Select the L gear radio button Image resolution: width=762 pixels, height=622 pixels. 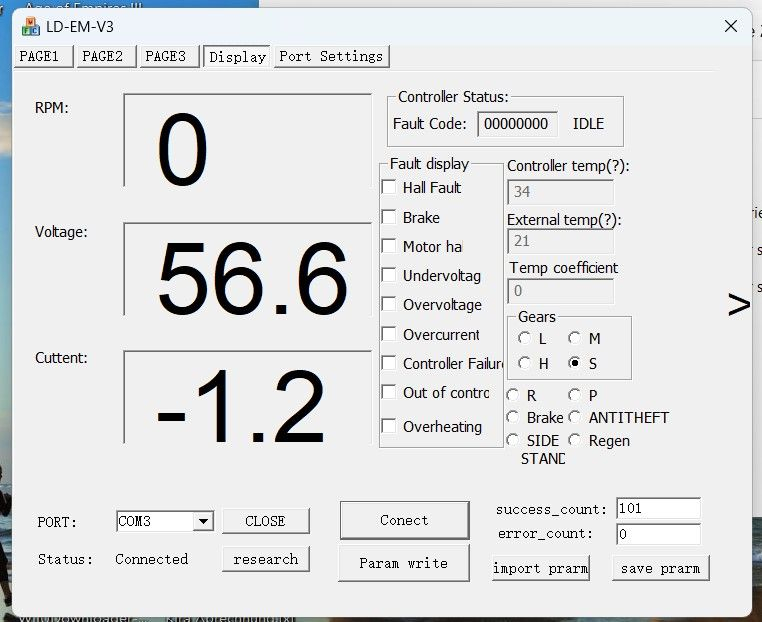tap(526, 339)
